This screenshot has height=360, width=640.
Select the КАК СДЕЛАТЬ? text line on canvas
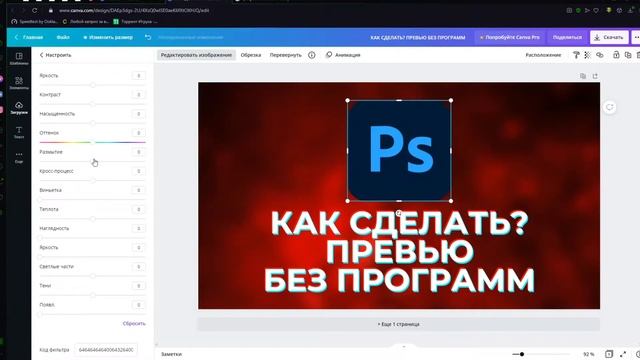(399, 223)
